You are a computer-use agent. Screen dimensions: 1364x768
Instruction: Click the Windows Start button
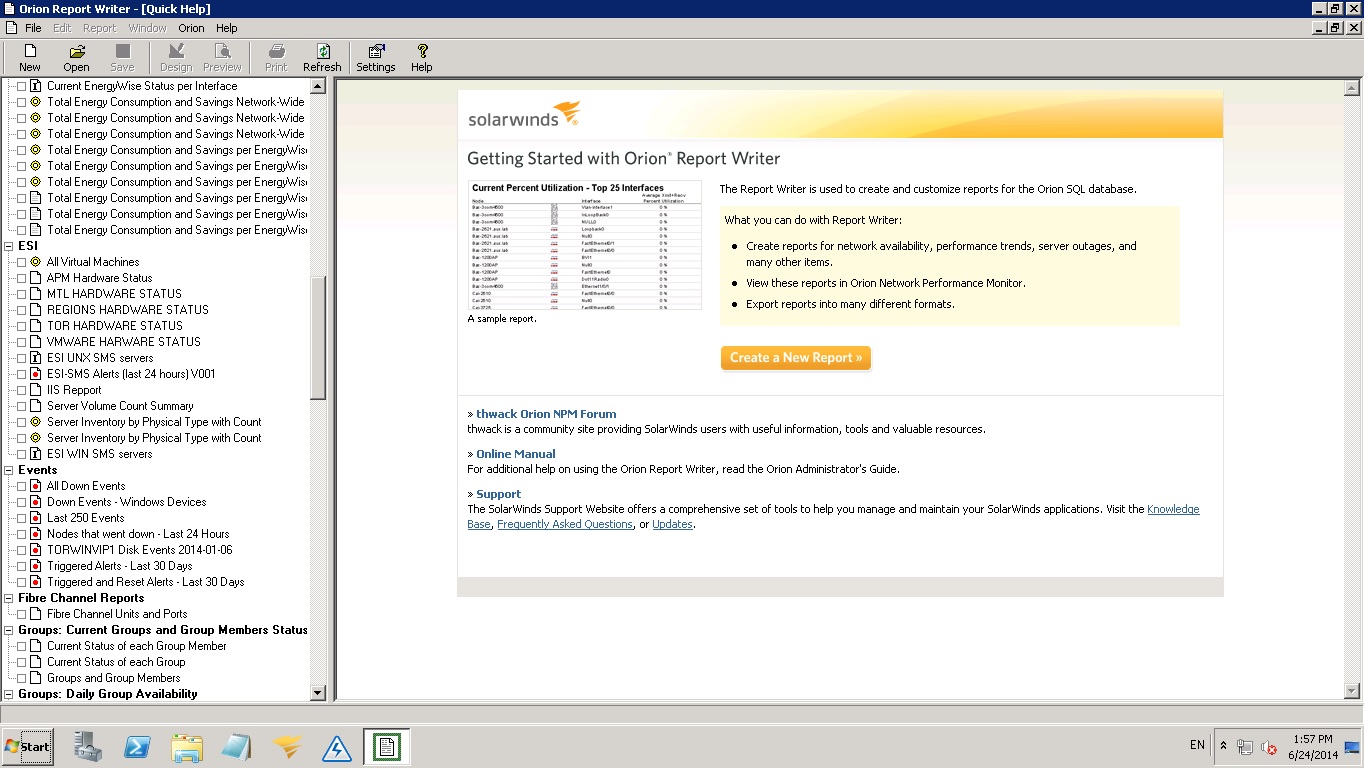point(27,747)
